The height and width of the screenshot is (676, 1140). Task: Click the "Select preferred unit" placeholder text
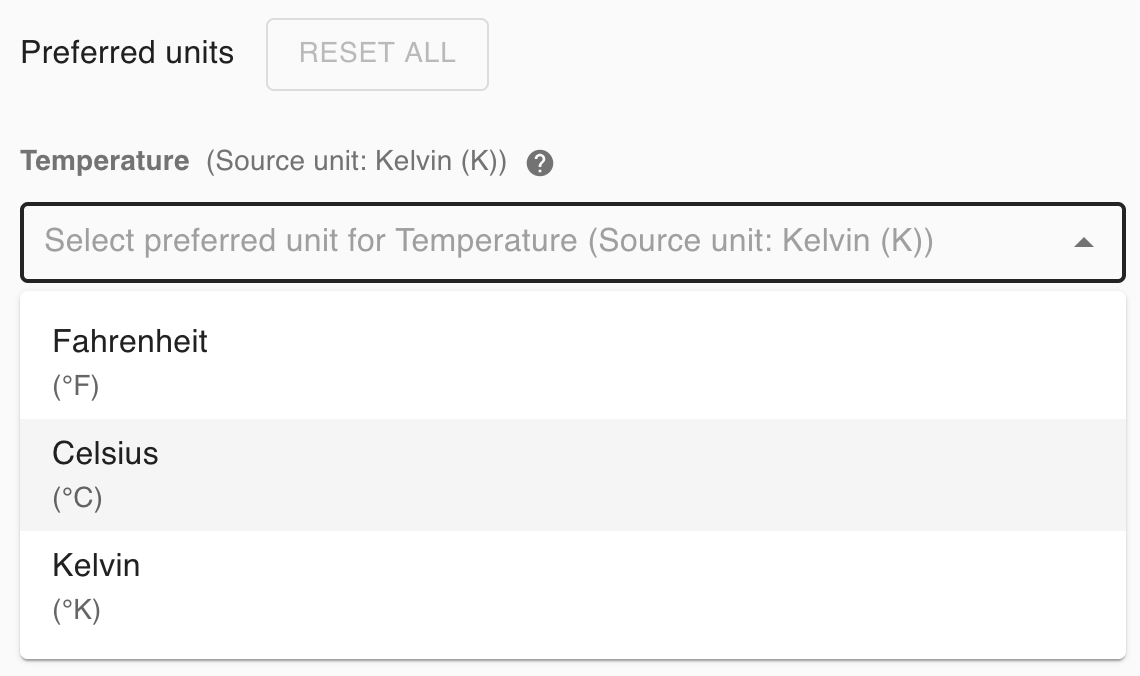click(488, 241)
